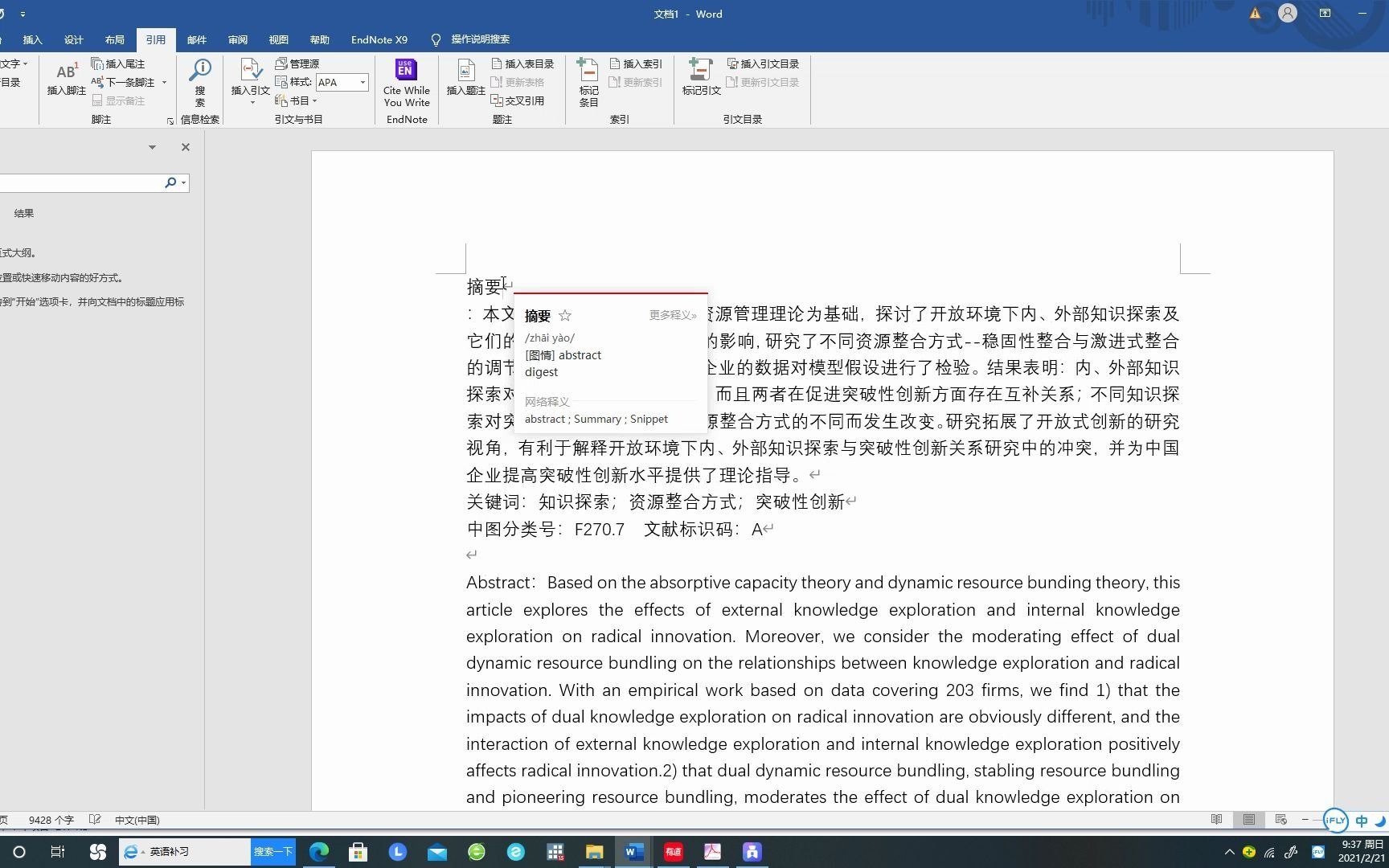Show hidden system tray icons

[x=1229, y=852]
